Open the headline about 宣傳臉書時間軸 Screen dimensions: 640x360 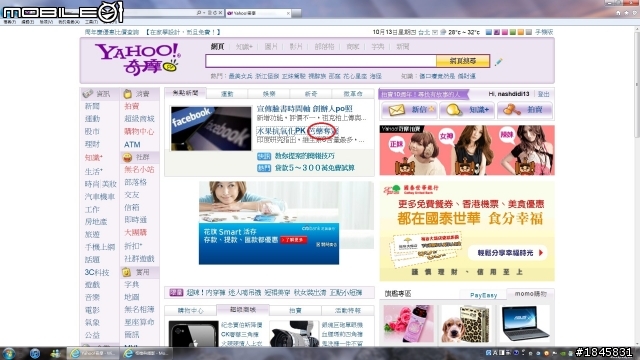tap(304, 109)
